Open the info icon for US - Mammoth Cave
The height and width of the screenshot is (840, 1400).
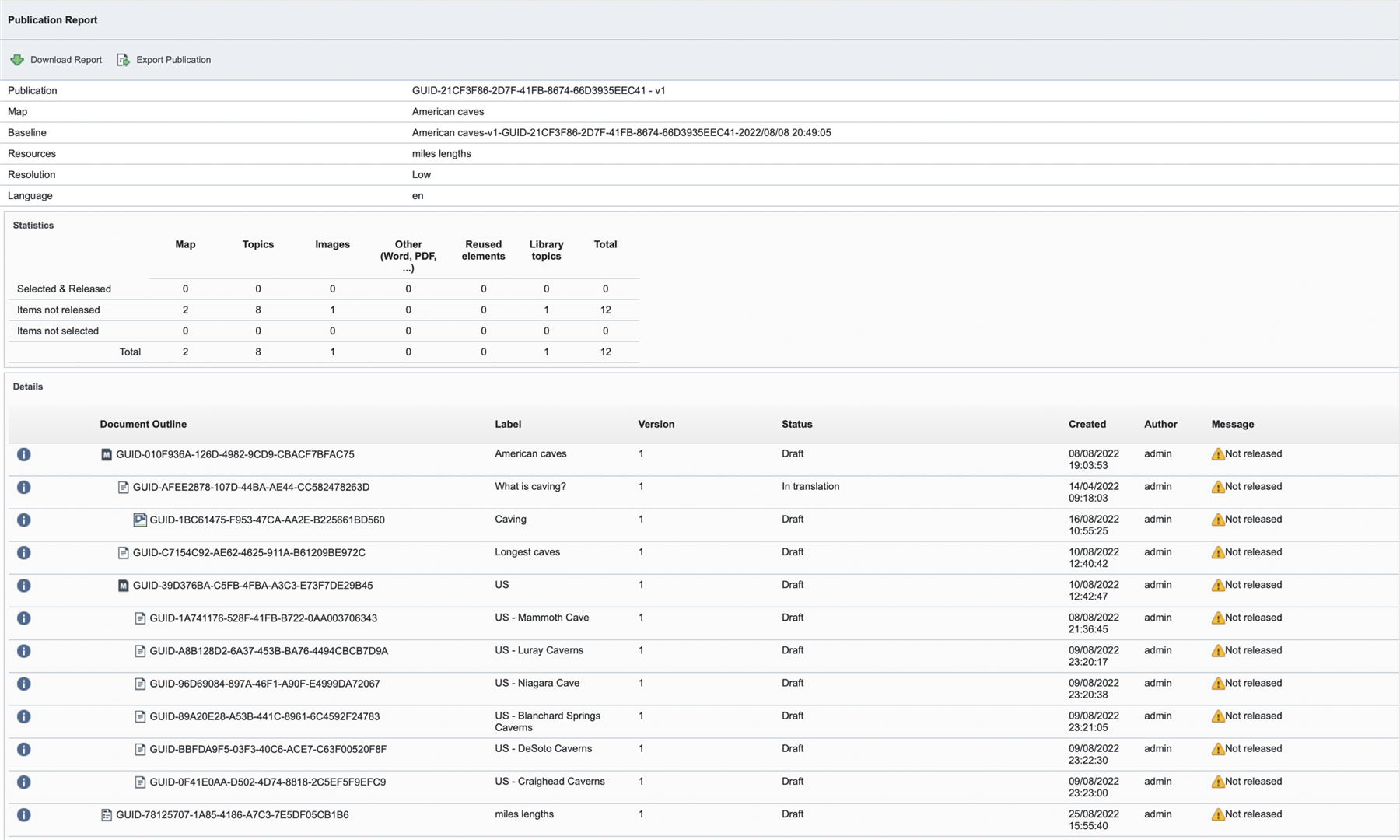(x=23, y=618)
